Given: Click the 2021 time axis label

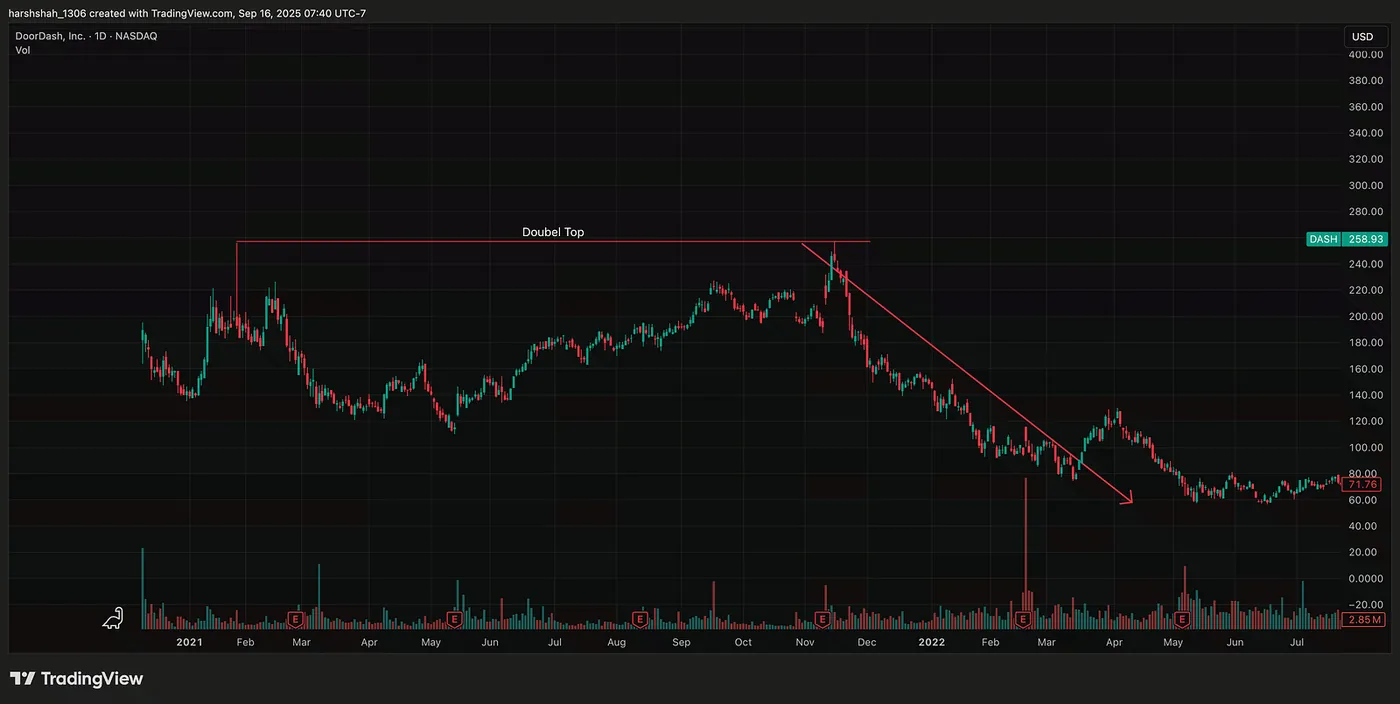Looking at the screenshot, I should pyautogui.click(x=189, y=642).
